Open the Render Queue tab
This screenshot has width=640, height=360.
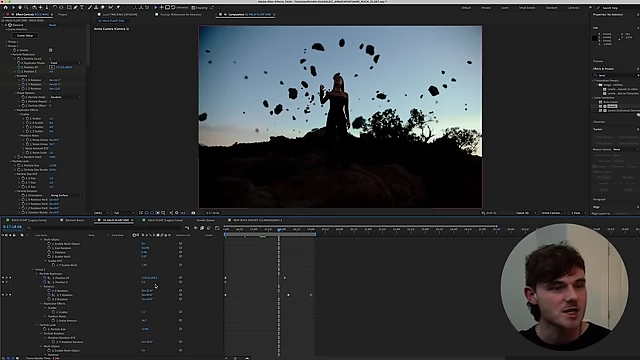pyautogui.click(x=205, y=220)
